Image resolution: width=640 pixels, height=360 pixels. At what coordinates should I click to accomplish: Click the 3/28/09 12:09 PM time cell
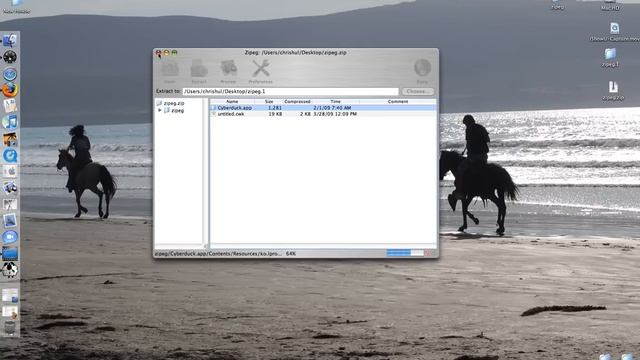click(335, 114)
